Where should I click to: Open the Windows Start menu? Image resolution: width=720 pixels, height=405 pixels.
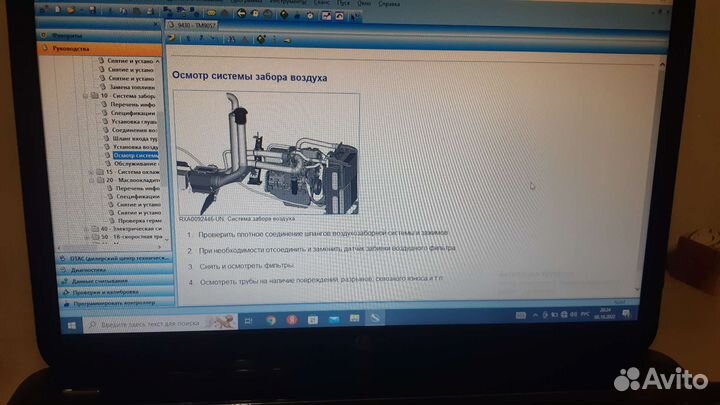(x=71, y=325)
